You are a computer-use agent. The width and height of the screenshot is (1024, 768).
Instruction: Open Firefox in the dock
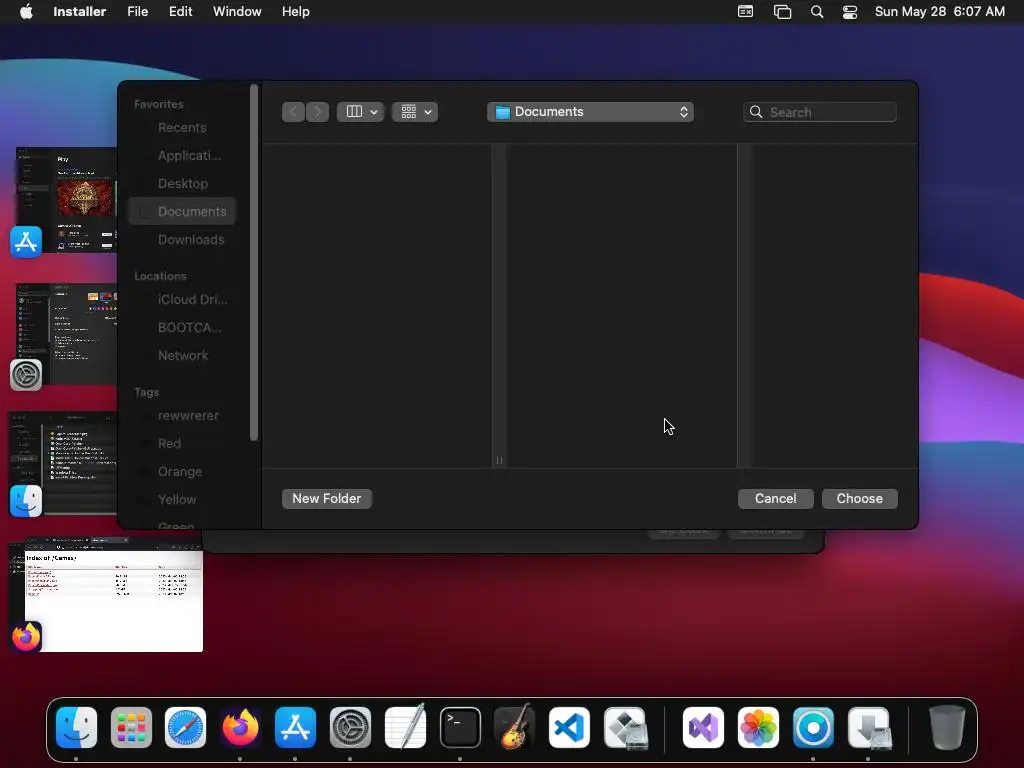coord(240,728)
